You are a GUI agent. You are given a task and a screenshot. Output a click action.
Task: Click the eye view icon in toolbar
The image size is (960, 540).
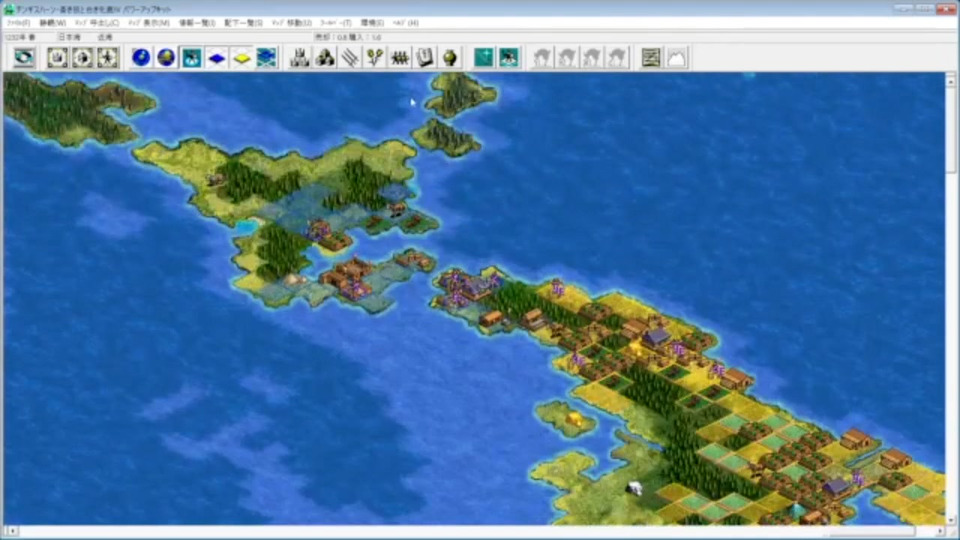point(24,58)
